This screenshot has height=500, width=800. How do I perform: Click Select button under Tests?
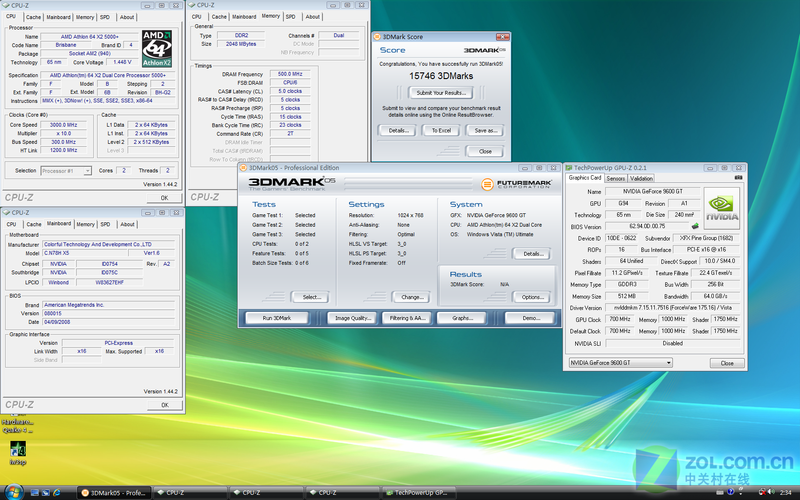tap(311, 297)
